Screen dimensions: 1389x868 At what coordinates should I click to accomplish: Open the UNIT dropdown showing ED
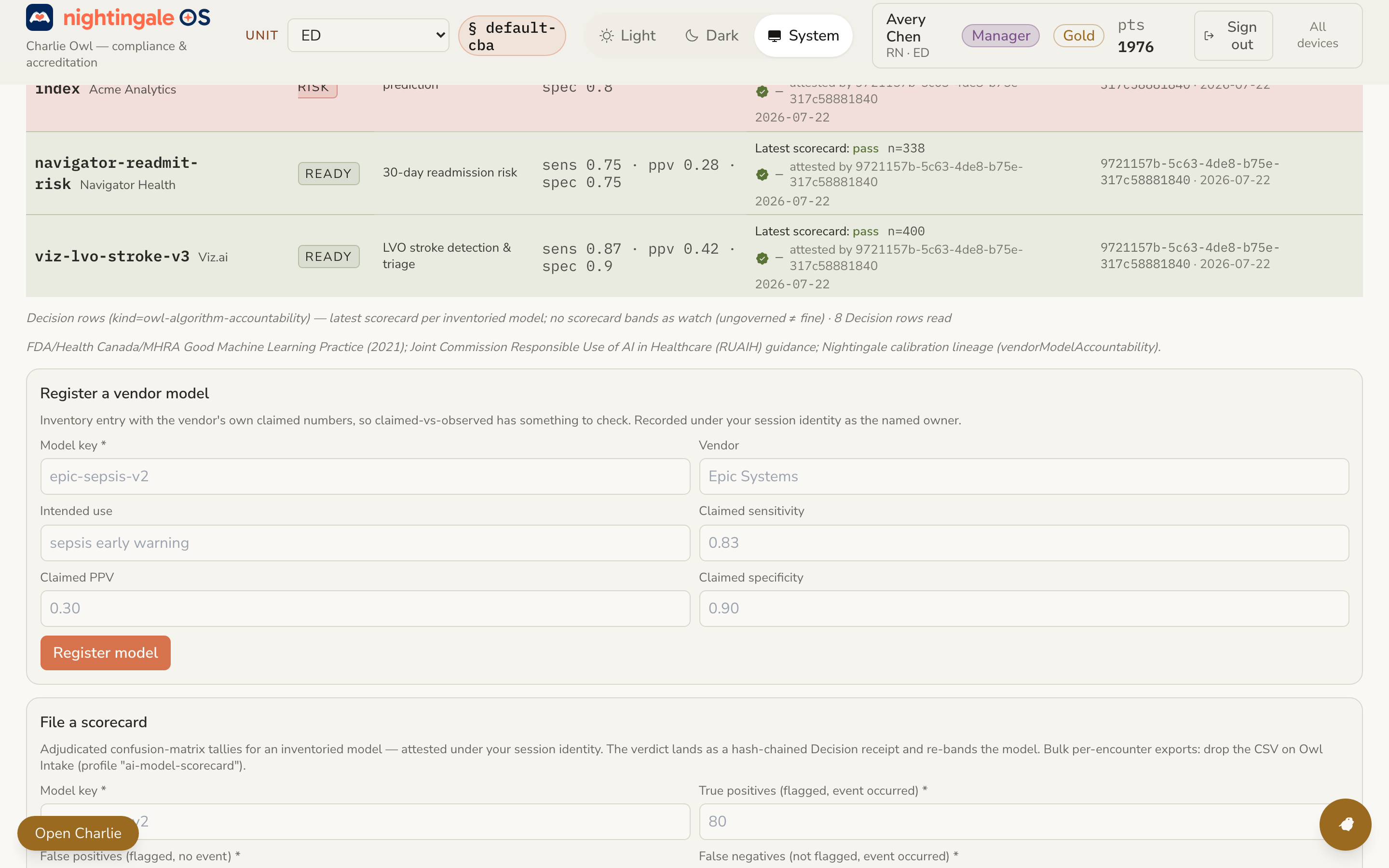[368, 35]
